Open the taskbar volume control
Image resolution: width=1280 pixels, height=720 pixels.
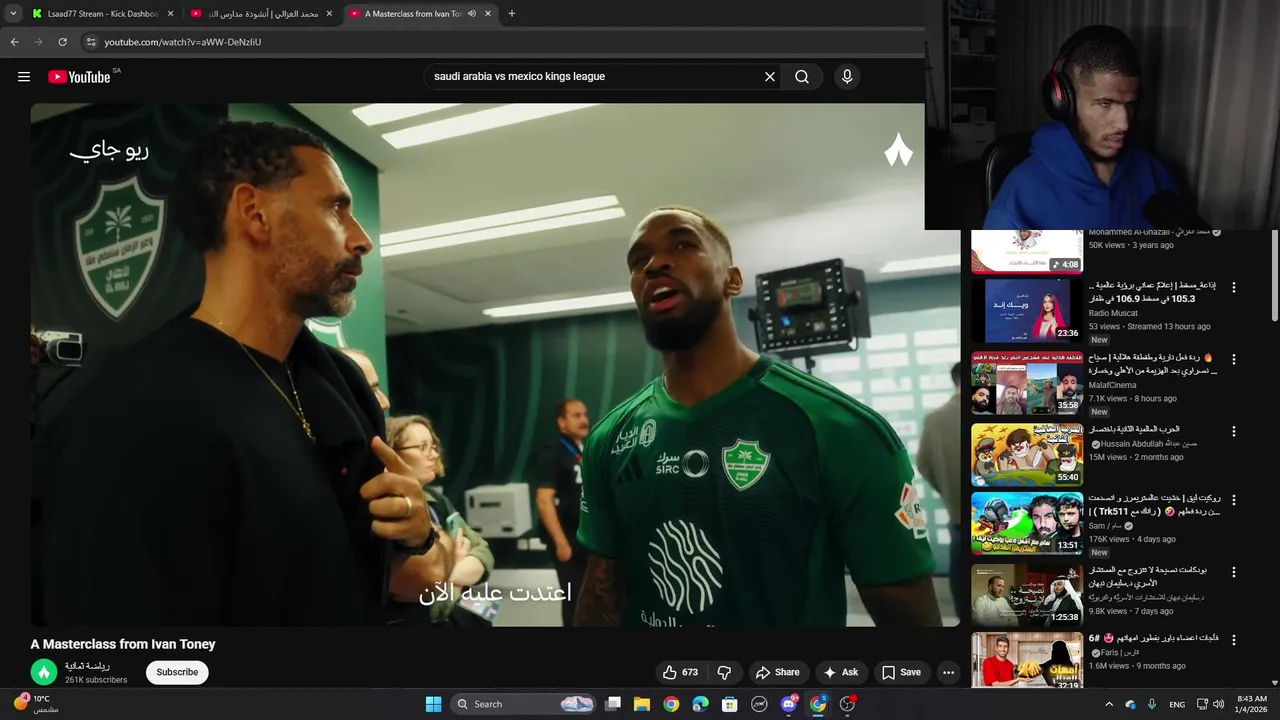pyautogui.click(x=1218, y=704)
